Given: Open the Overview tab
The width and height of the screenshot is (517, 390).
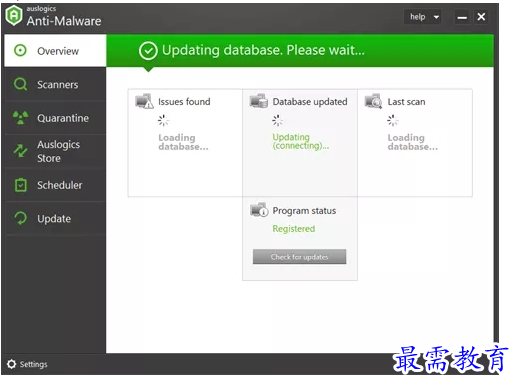Looking at the screenshot, I should (55, 51).
